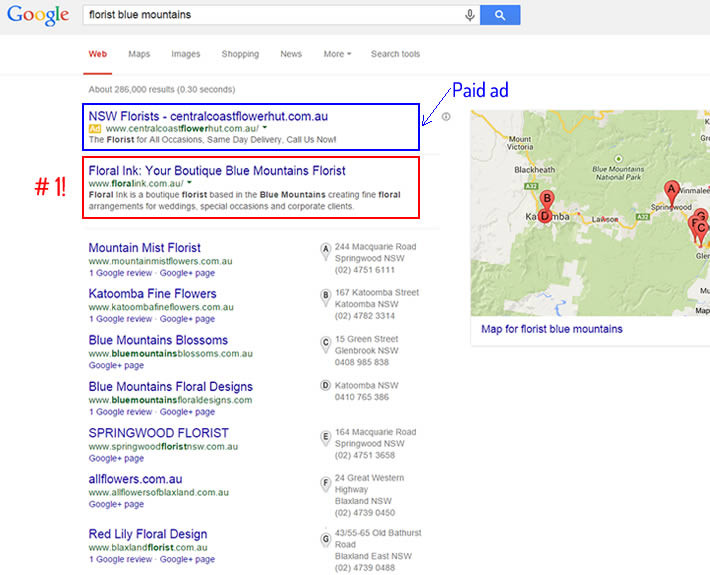The height and width of the screenshot is (575, 710).
Task: Click red marker D on the map
Action: pyautogui.click(x=545, y=216)
